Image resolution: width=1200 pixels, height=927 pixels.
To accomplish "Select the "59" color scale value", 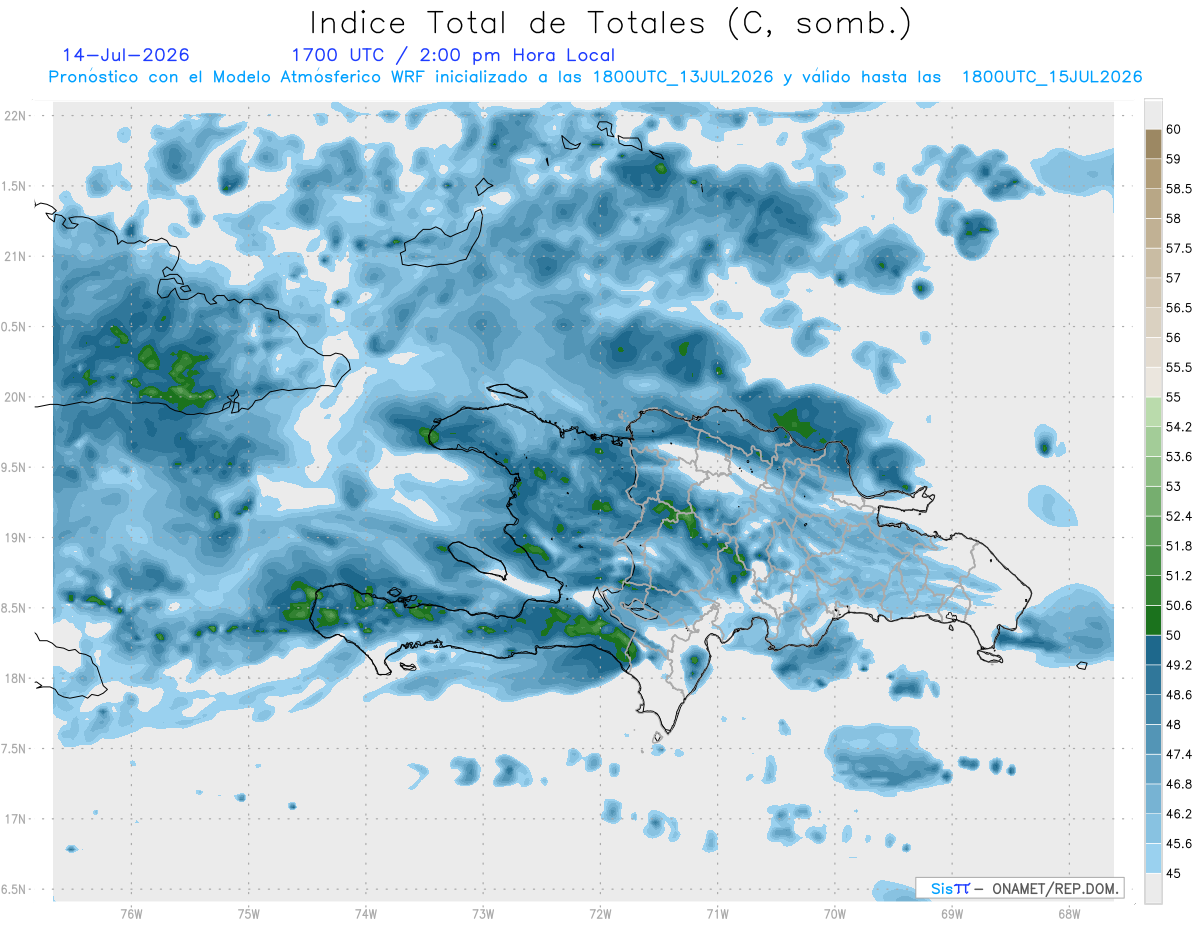I will 1174,158.
